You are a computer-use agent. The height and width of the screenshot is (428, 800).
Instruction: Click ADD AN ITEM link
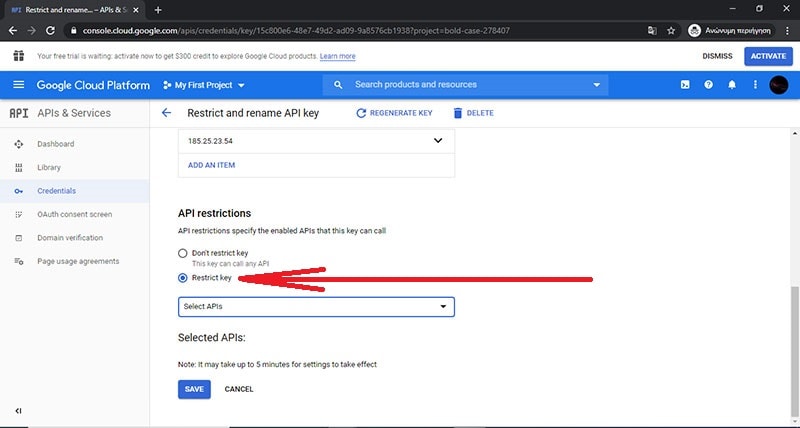211,165
